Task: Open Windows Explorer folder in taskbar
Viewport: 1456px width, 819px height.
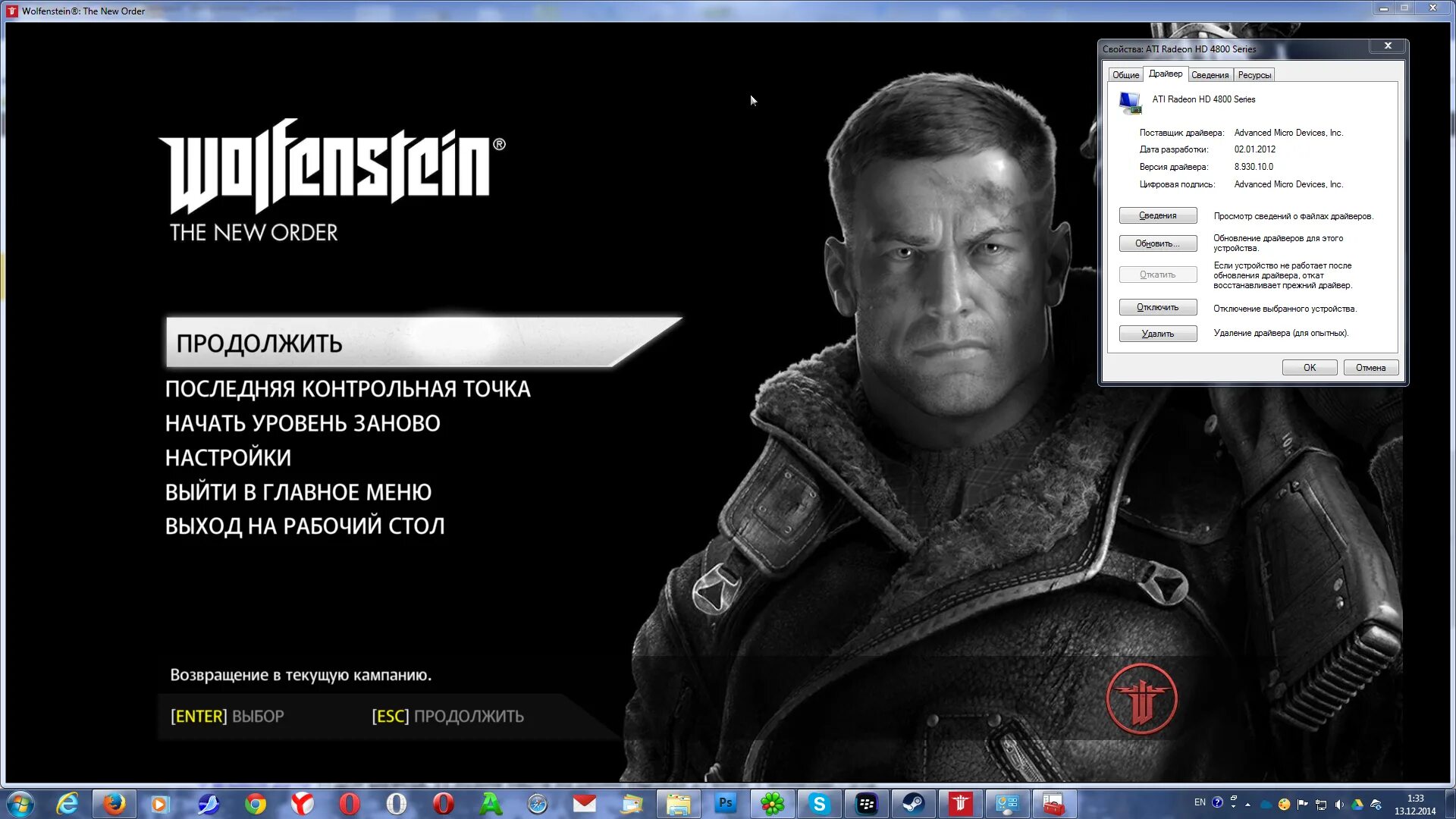Action: [x=679, y=804]
